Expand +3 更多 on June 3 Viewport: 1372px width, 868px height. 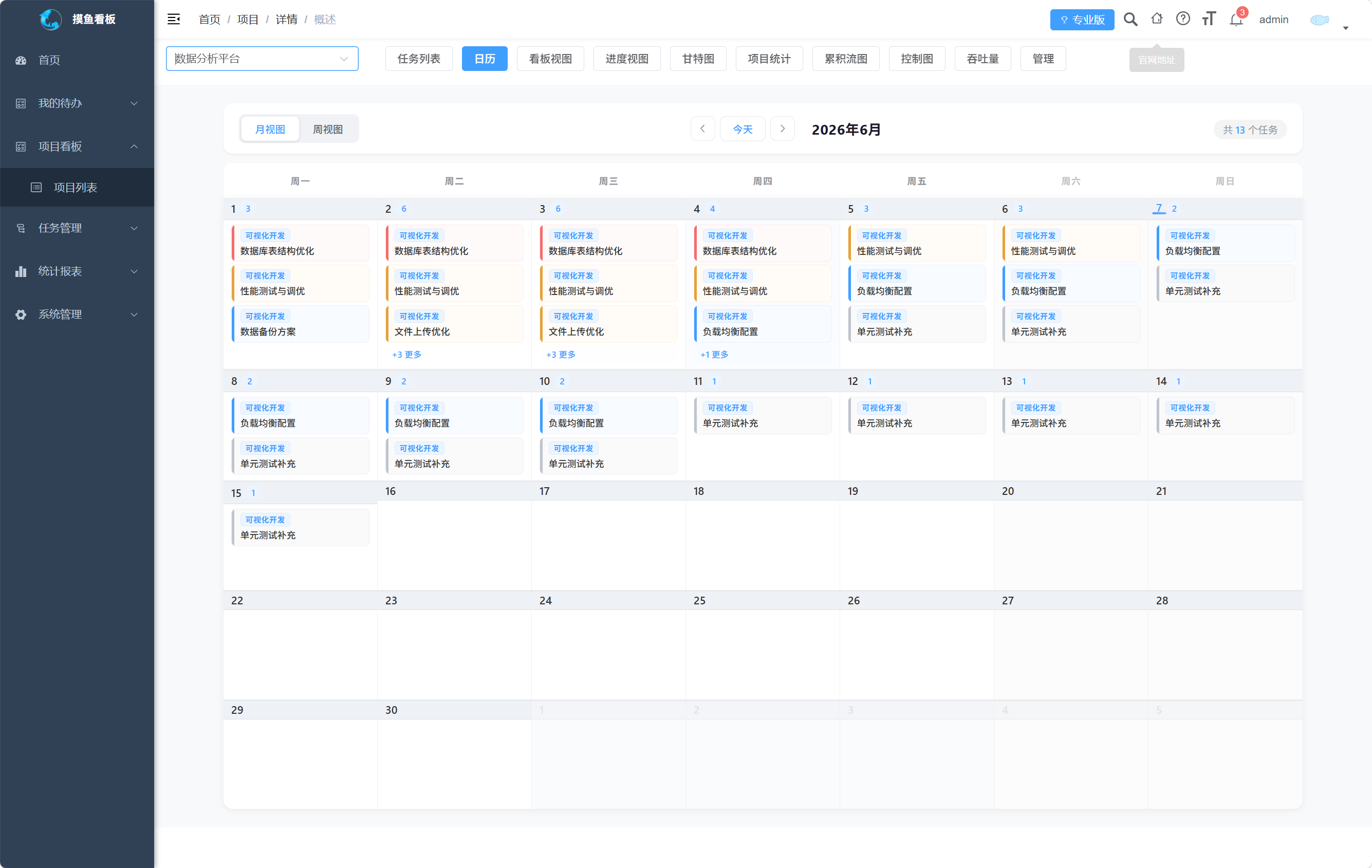point(561,355)
